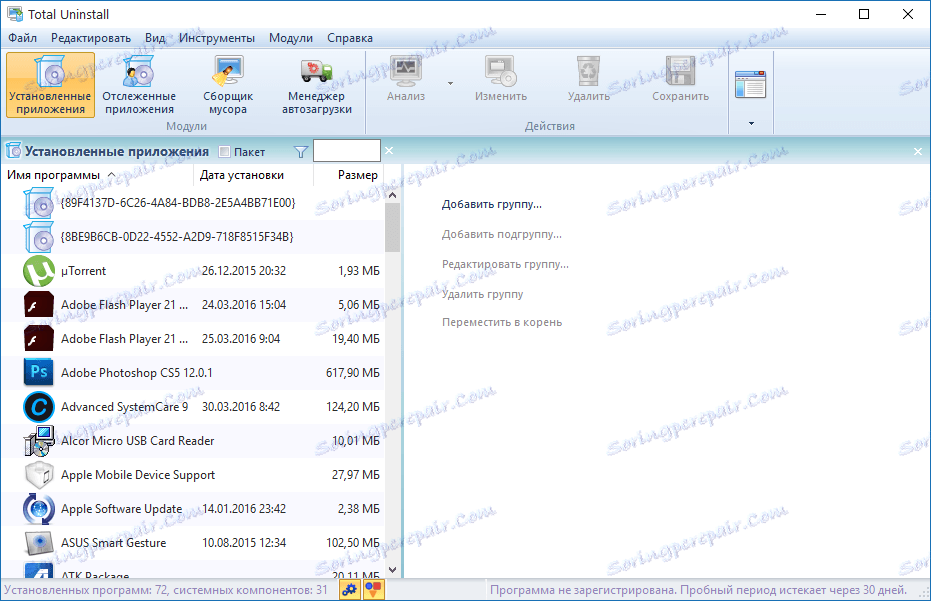The image size is (931, 601).
Task: Click the 26.12.2015 20:32 date cell
Action: coord(244,271)
